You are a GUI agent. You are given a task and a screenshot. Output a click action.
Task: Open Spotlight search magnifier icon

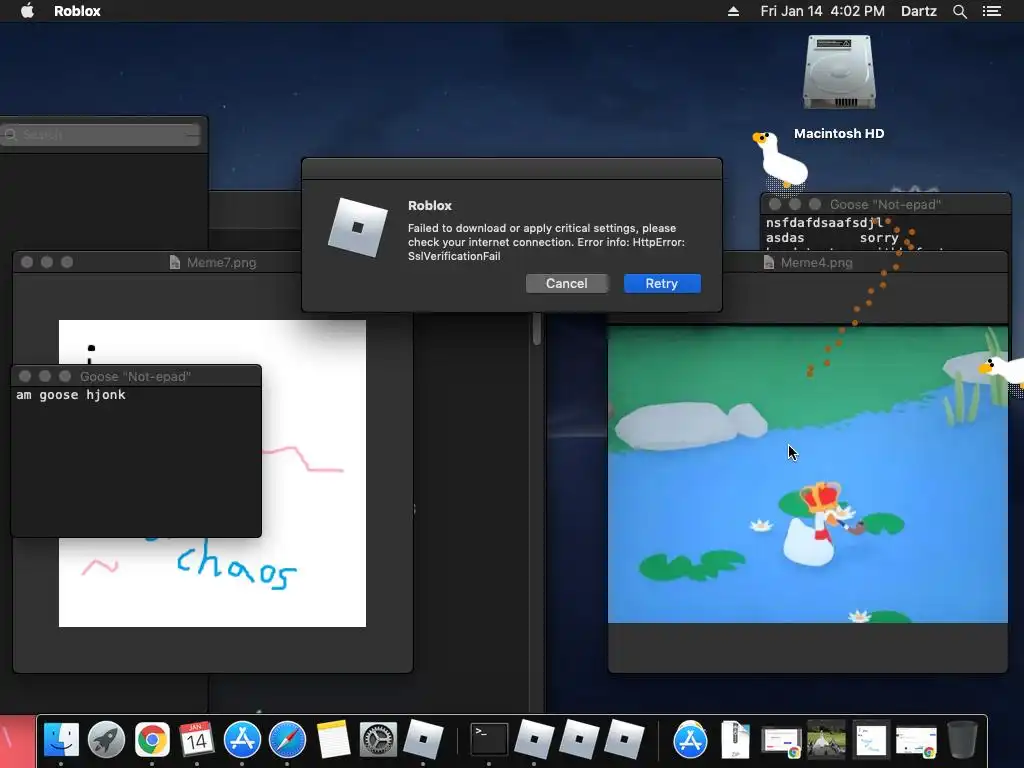[959, 11]
